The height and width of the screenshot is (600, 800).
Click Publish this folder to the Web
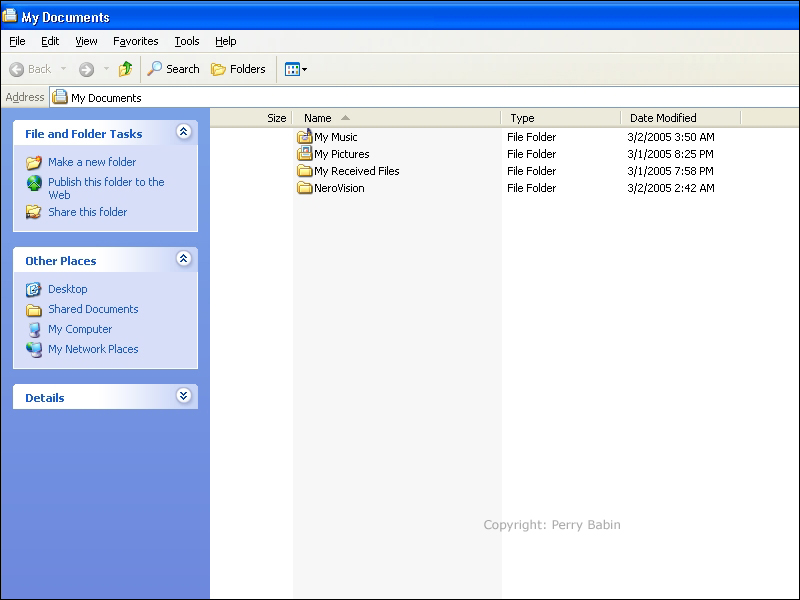pyautogui.click(x=106, y=188)
